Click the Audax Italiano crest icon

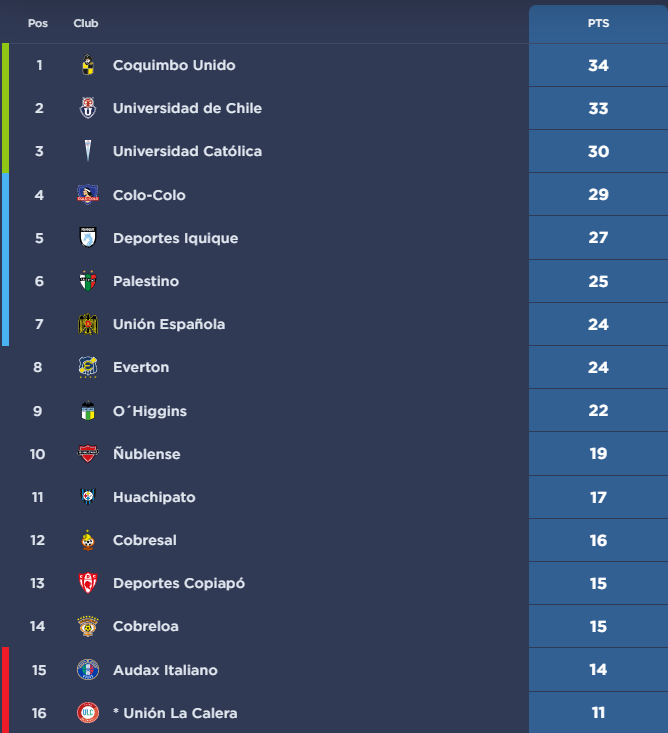pos(88,670)
